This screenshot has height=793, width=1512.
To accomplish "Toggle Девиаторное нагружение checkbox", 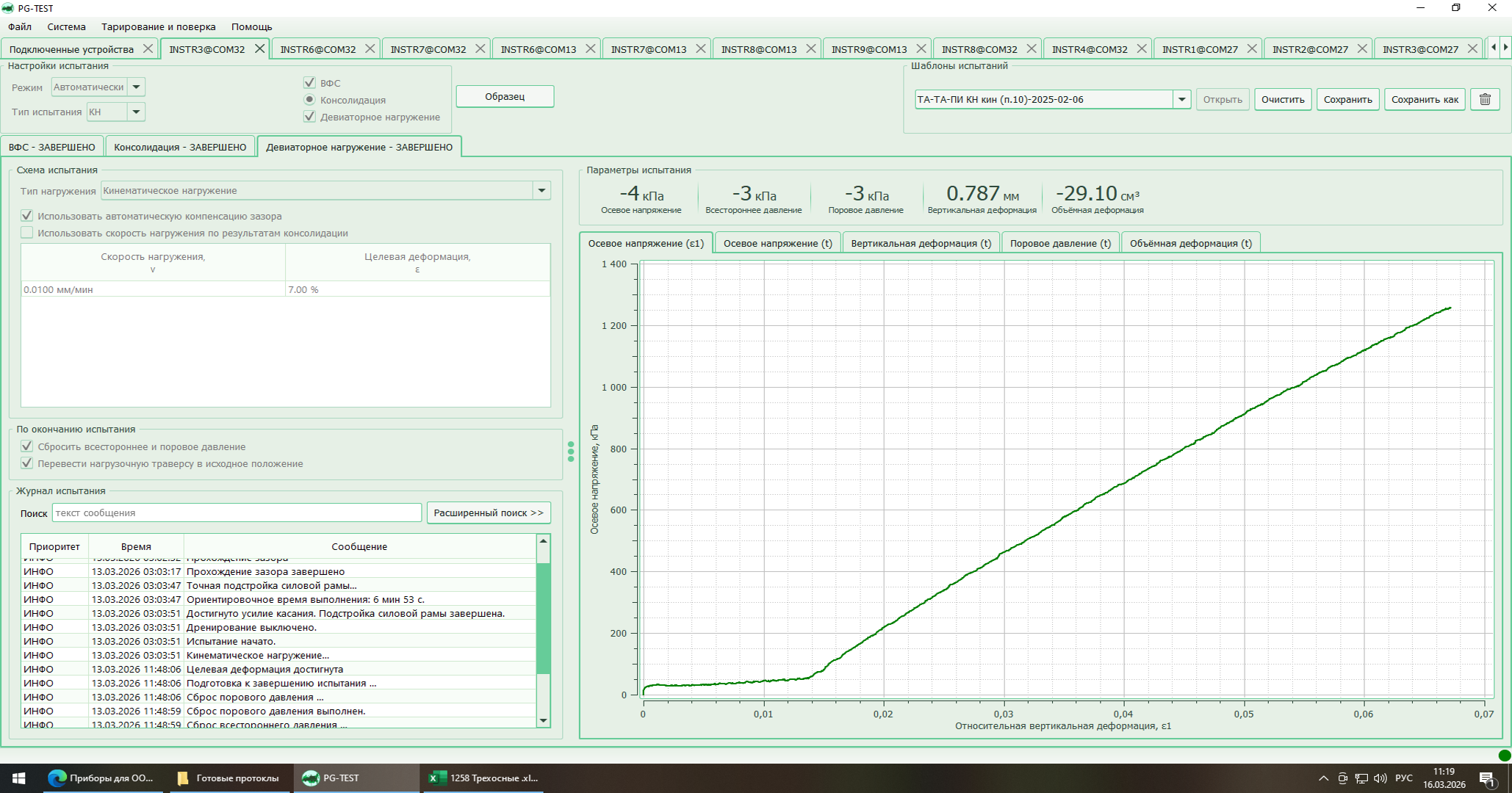I will pos(309,117).
